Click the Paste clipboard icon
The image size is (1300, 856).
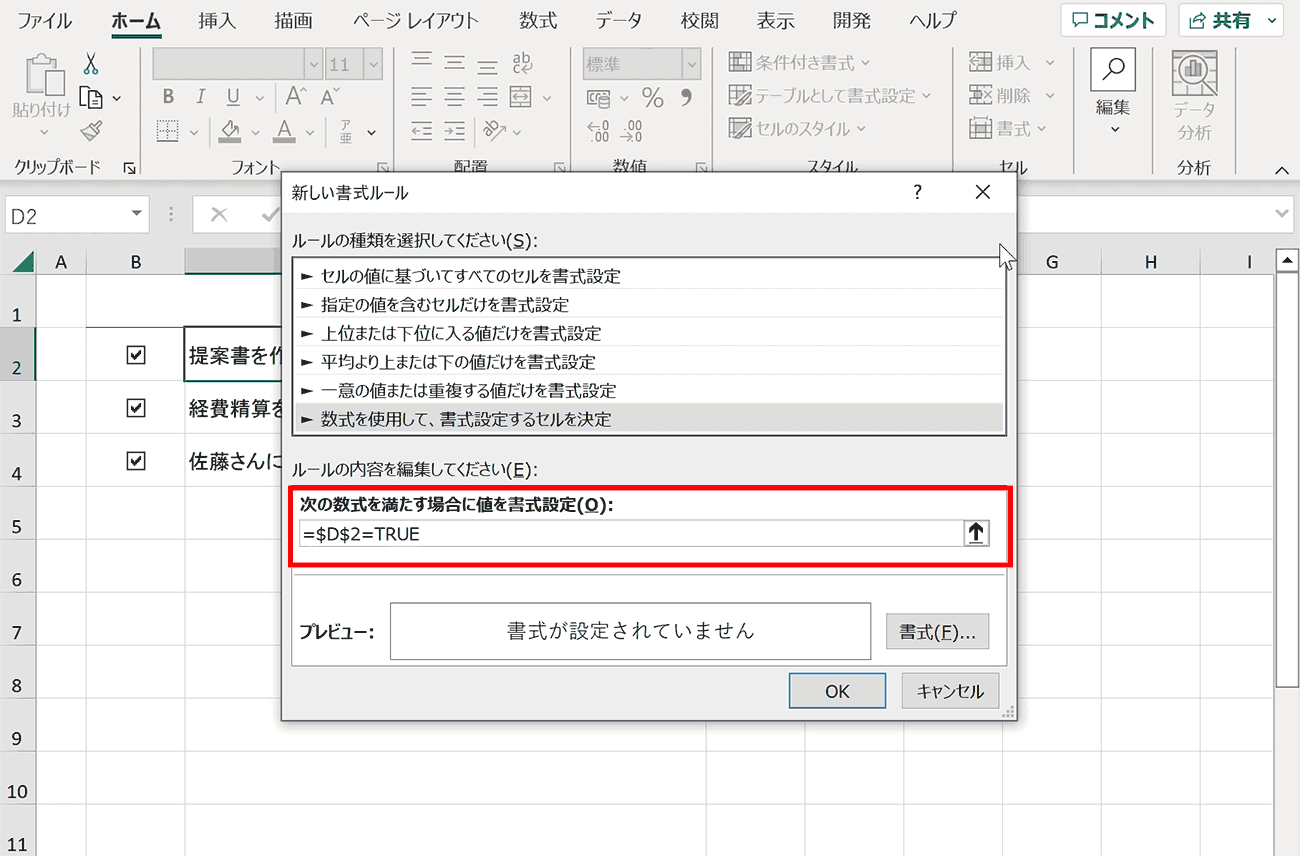(43, 76)
